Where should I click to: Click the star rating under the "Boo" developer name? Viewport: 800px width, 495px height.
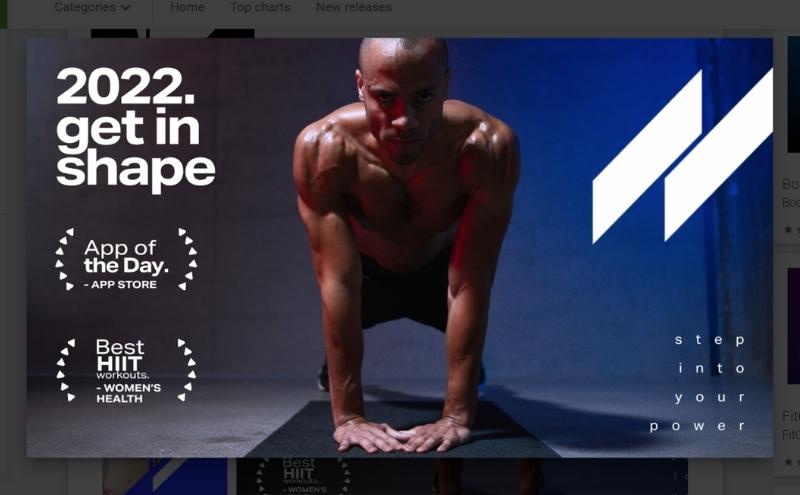click(792, 230)
